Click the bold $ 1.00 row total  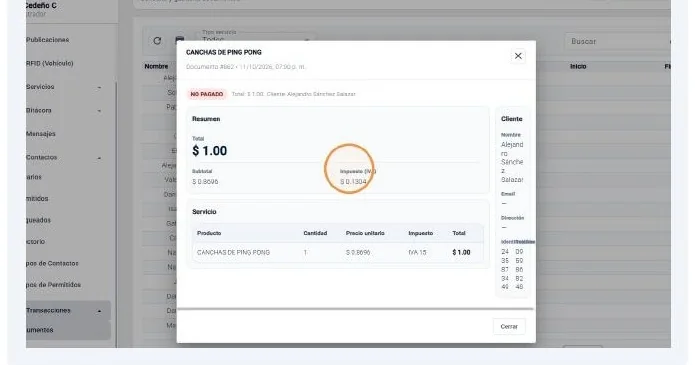pos(461,252)
